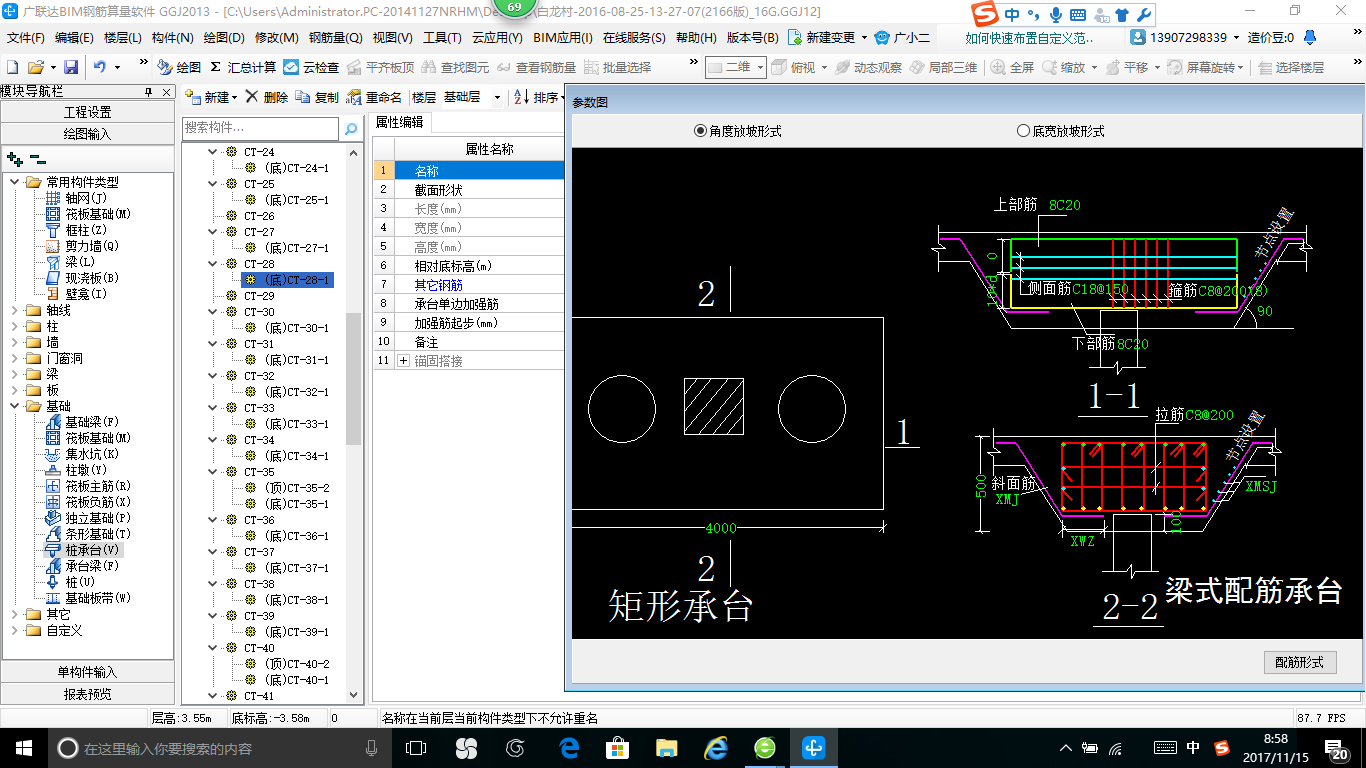Expand the 自定义 tree node

(15, 630)
